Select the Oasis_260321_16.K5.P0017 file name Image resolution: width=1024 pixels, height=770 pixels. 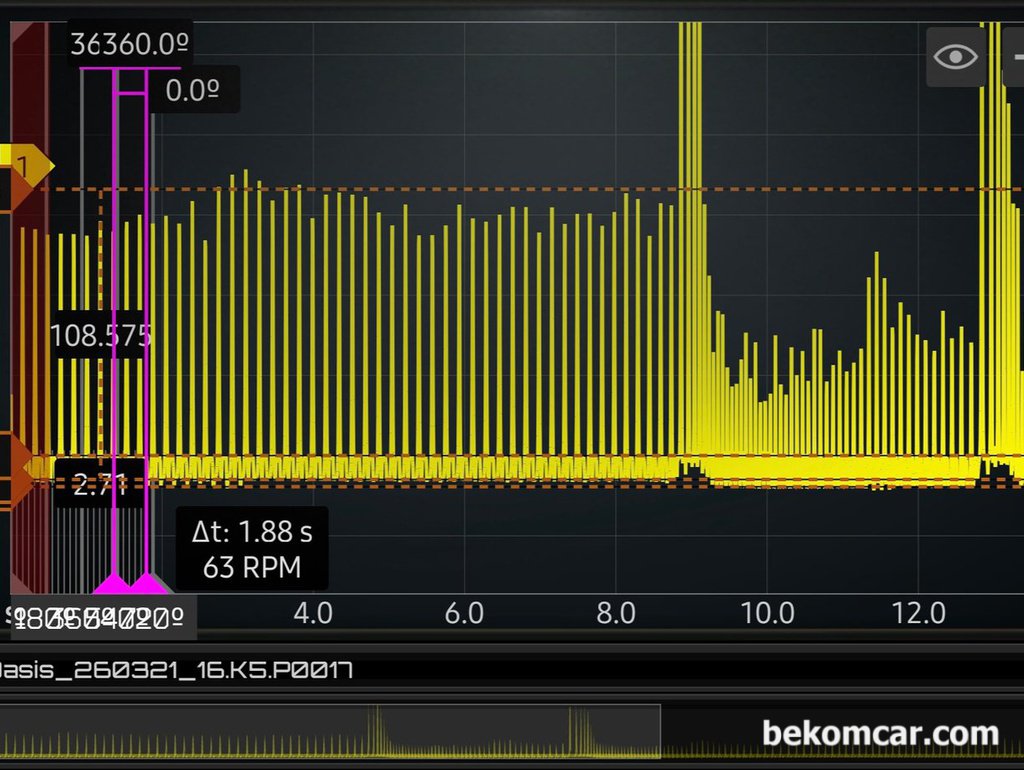point(176,670)
